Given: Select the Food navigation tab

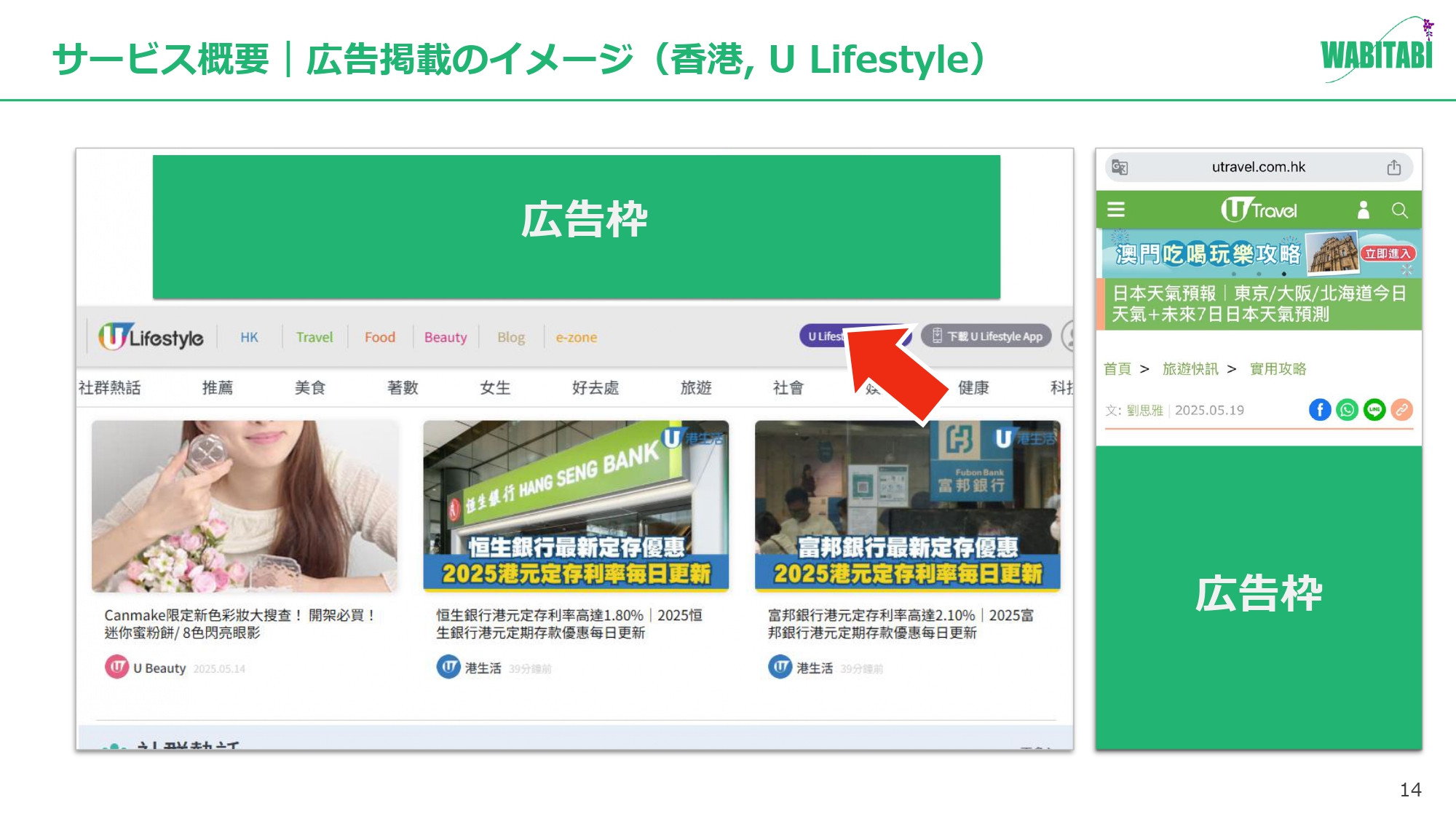Looking at the screenshot, I should (379, 337).
